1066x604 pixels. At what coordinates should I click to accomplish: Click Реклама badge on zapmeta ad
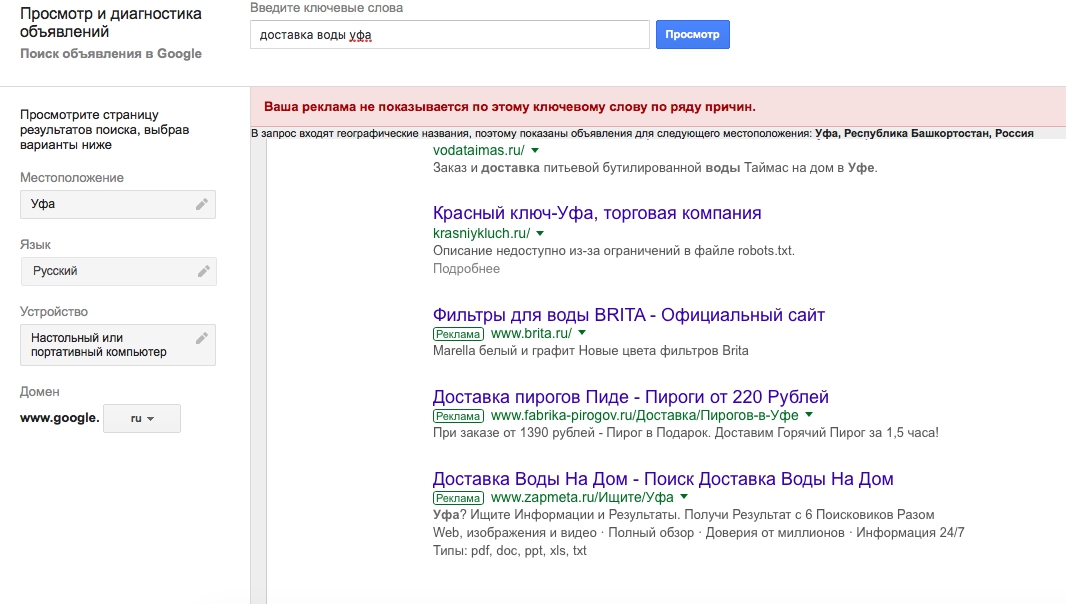pos(458,498)
